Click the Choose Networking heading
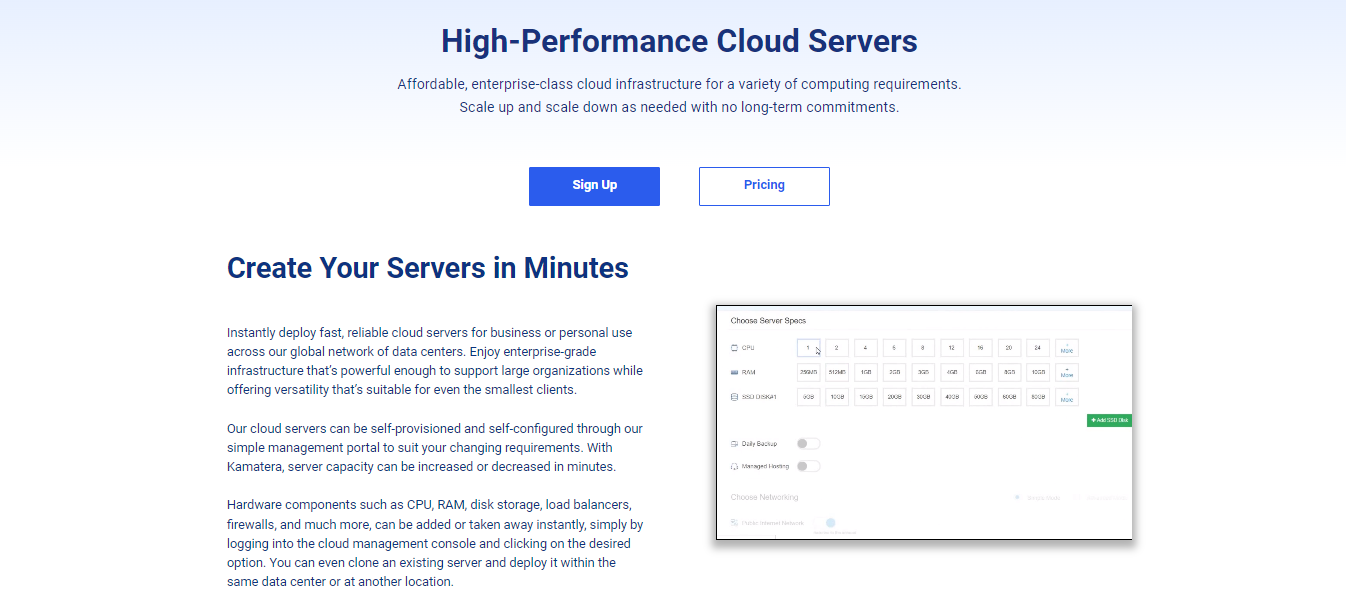This screenshot has width=1346, height=609. point(764,497)
